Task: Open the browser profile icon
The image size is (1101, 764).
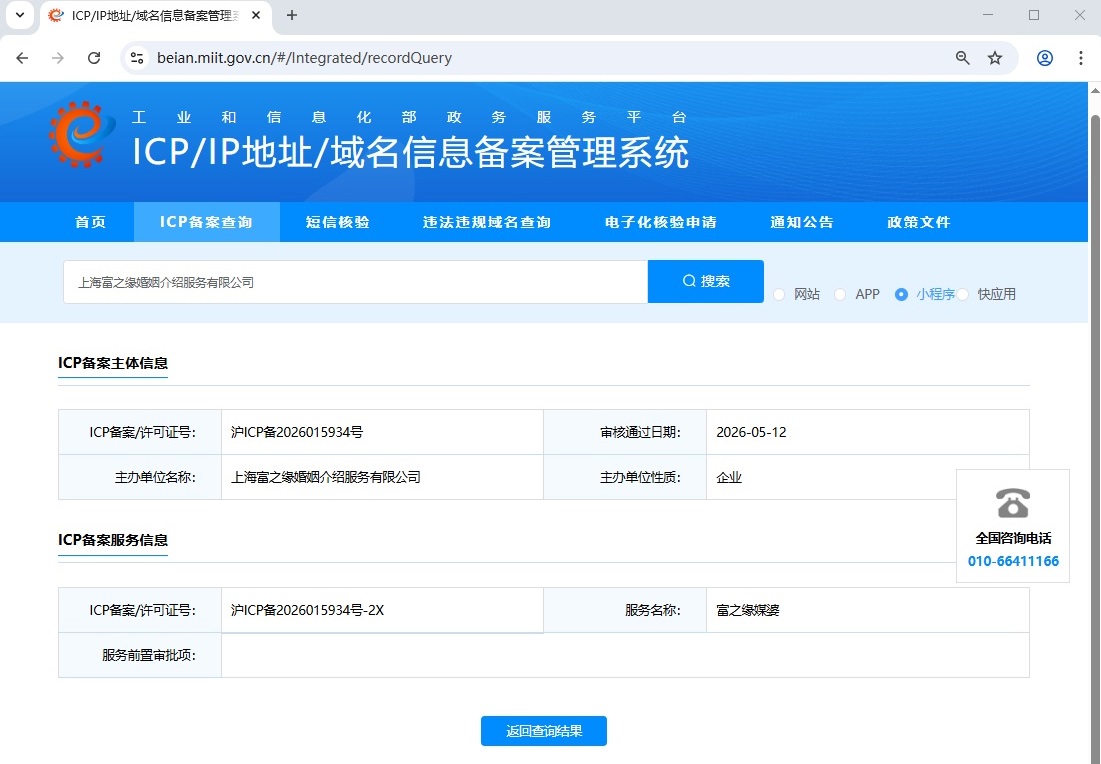Action: click(1045, 58)
